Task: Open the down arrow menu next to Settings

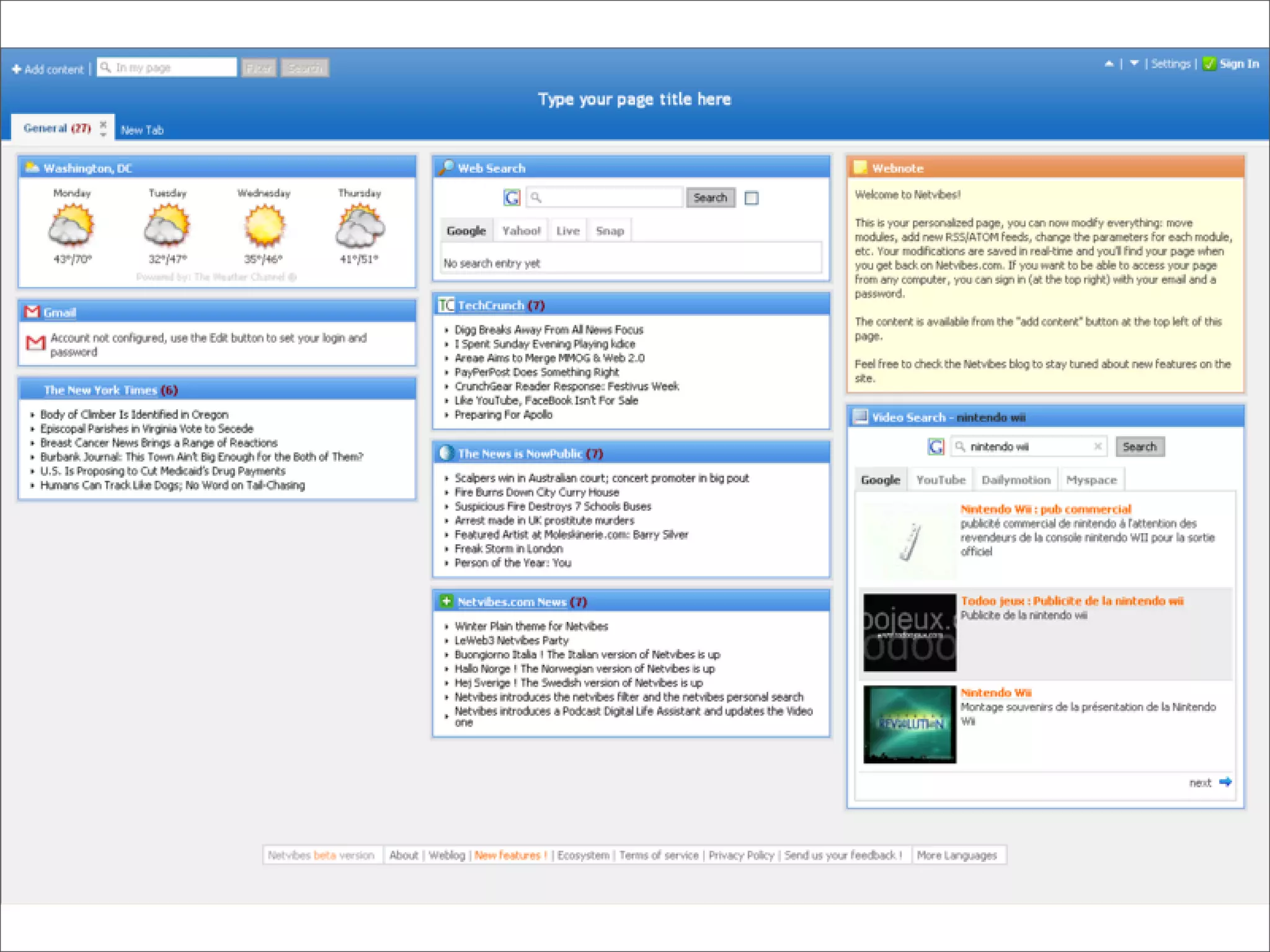Action: pyautogui.click(x=1134, y=64)
